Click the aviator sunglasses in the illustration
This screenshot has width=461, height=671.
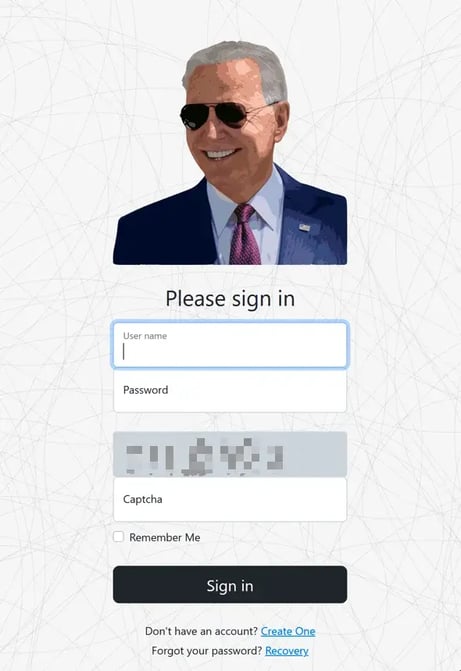[223, 116]
